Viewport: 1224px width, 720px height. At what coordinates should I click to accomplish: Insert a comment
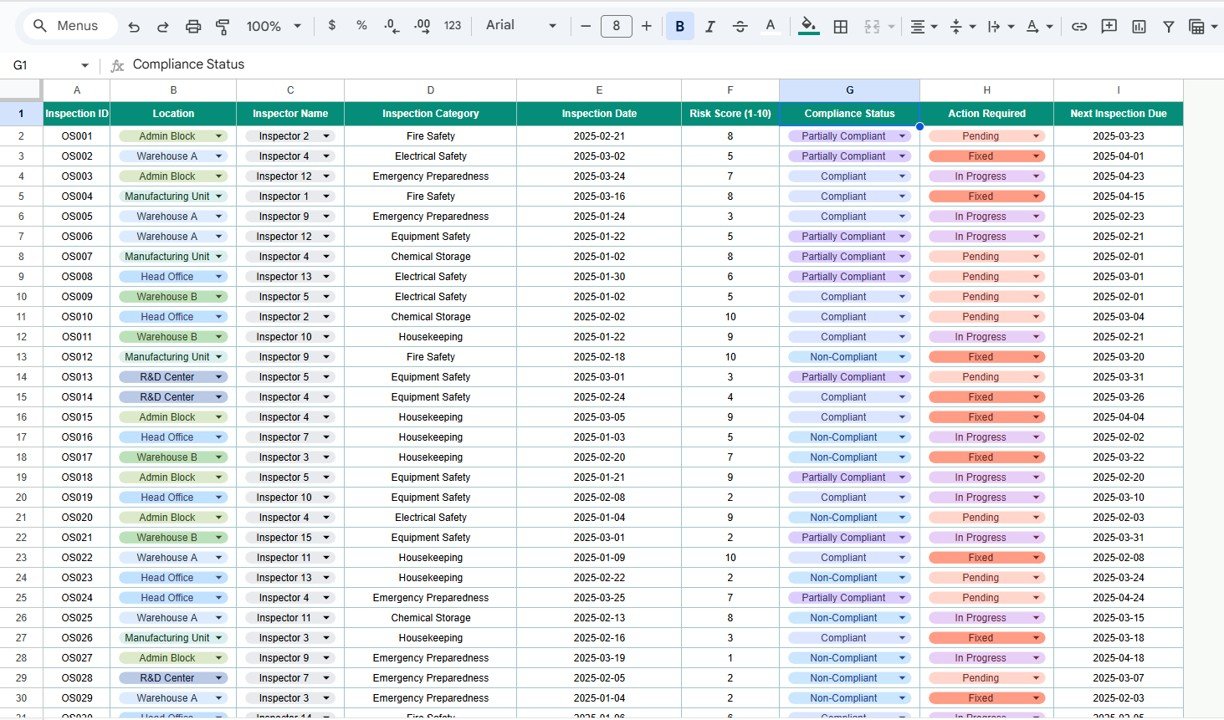pyautogui.click(x=1109, y=25)
